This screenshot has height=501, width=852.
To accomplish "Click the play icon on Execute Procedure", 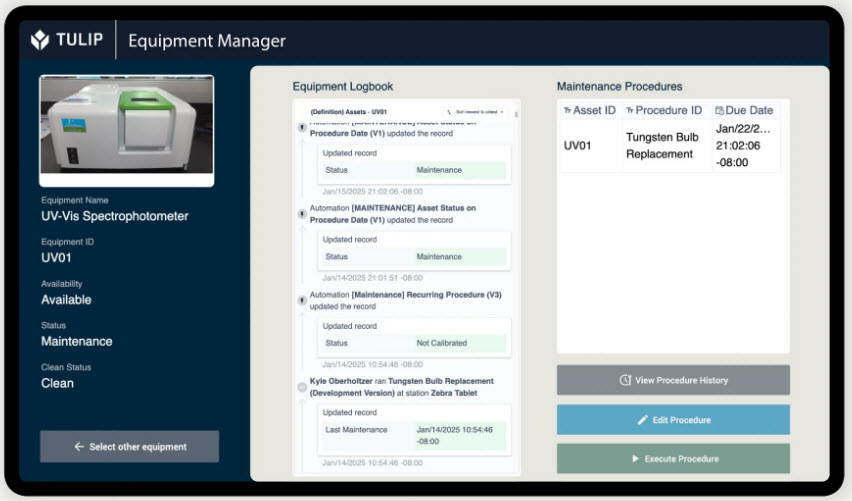I will pos(635,459).
